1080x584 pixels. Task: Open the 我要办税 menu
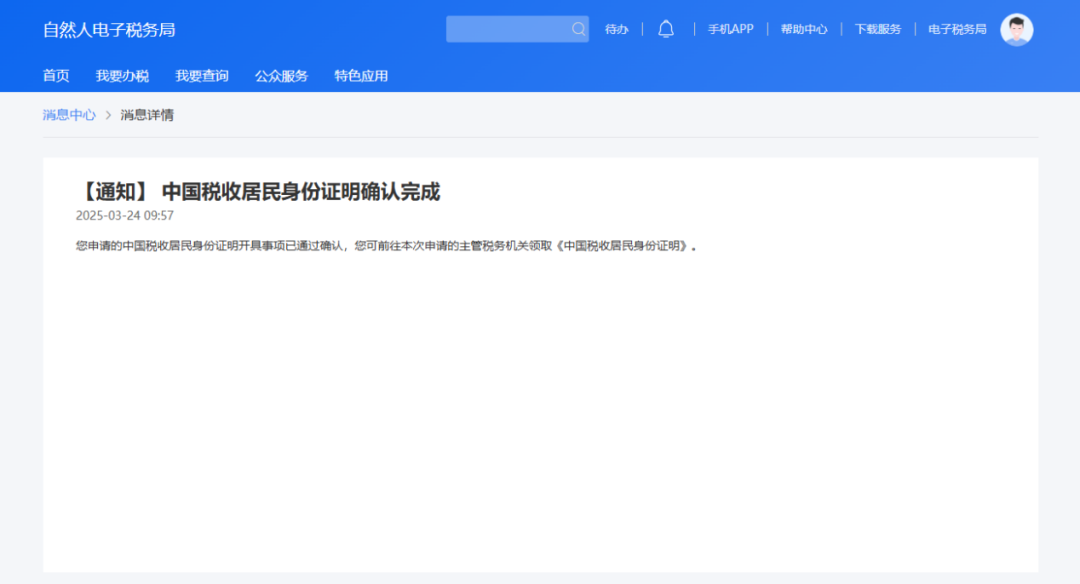(122, 76)
